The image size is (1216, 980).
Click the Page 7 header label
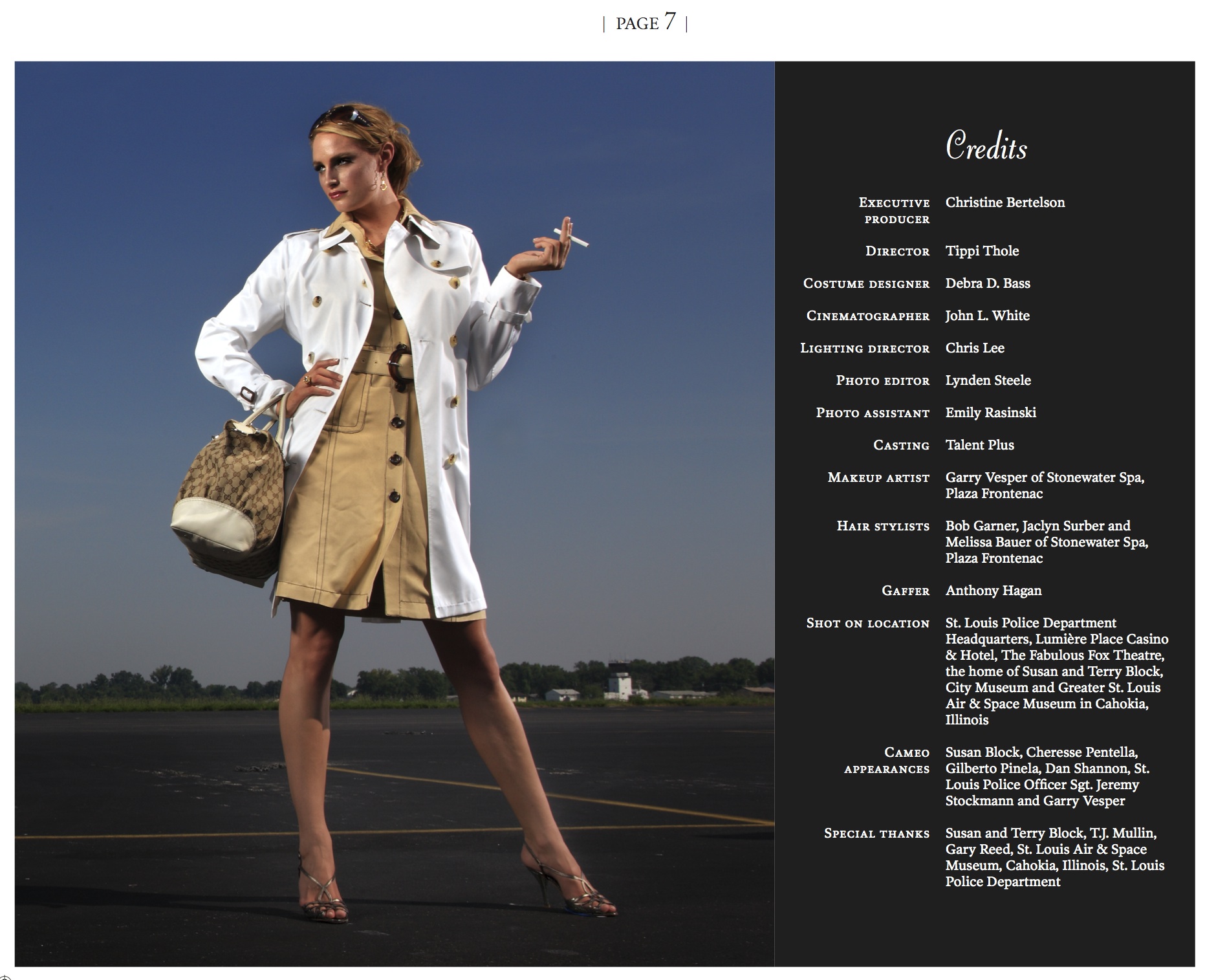pos(645,23)
